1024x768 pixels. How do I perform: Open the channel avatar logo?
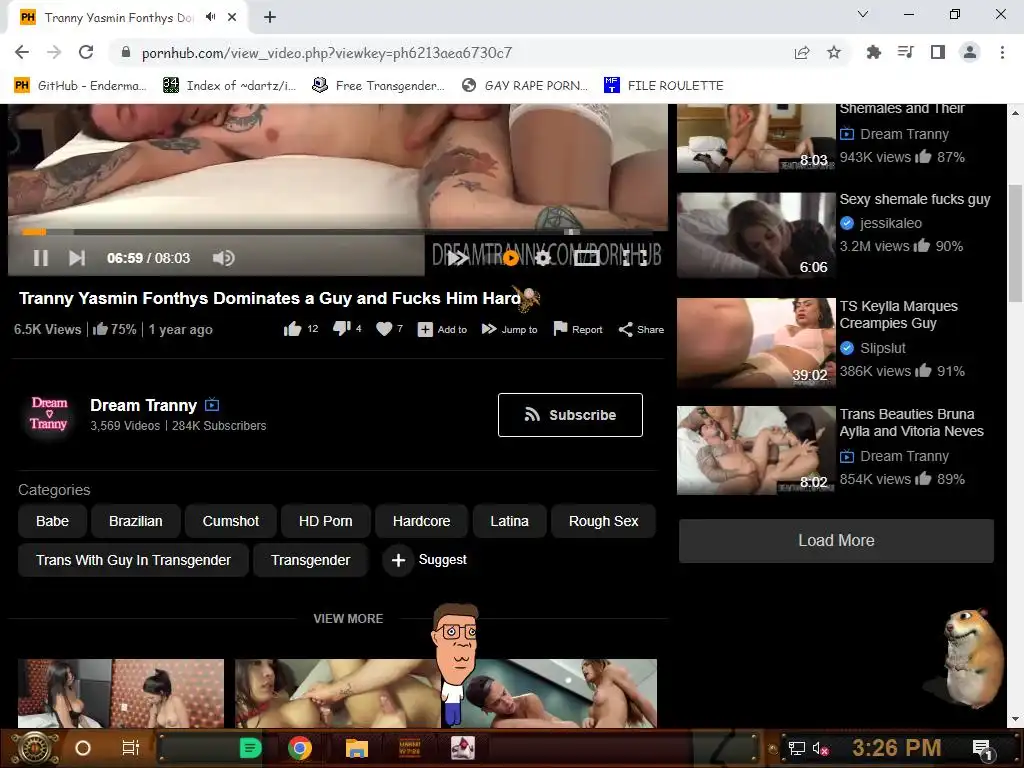coord(49,414)
